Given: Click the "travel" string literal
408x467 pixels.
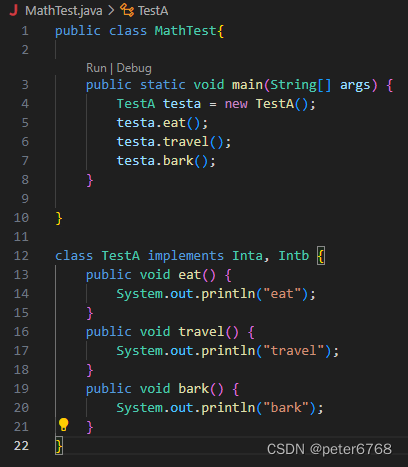Looking at the screenshot, I should click(x=293, y=351).
